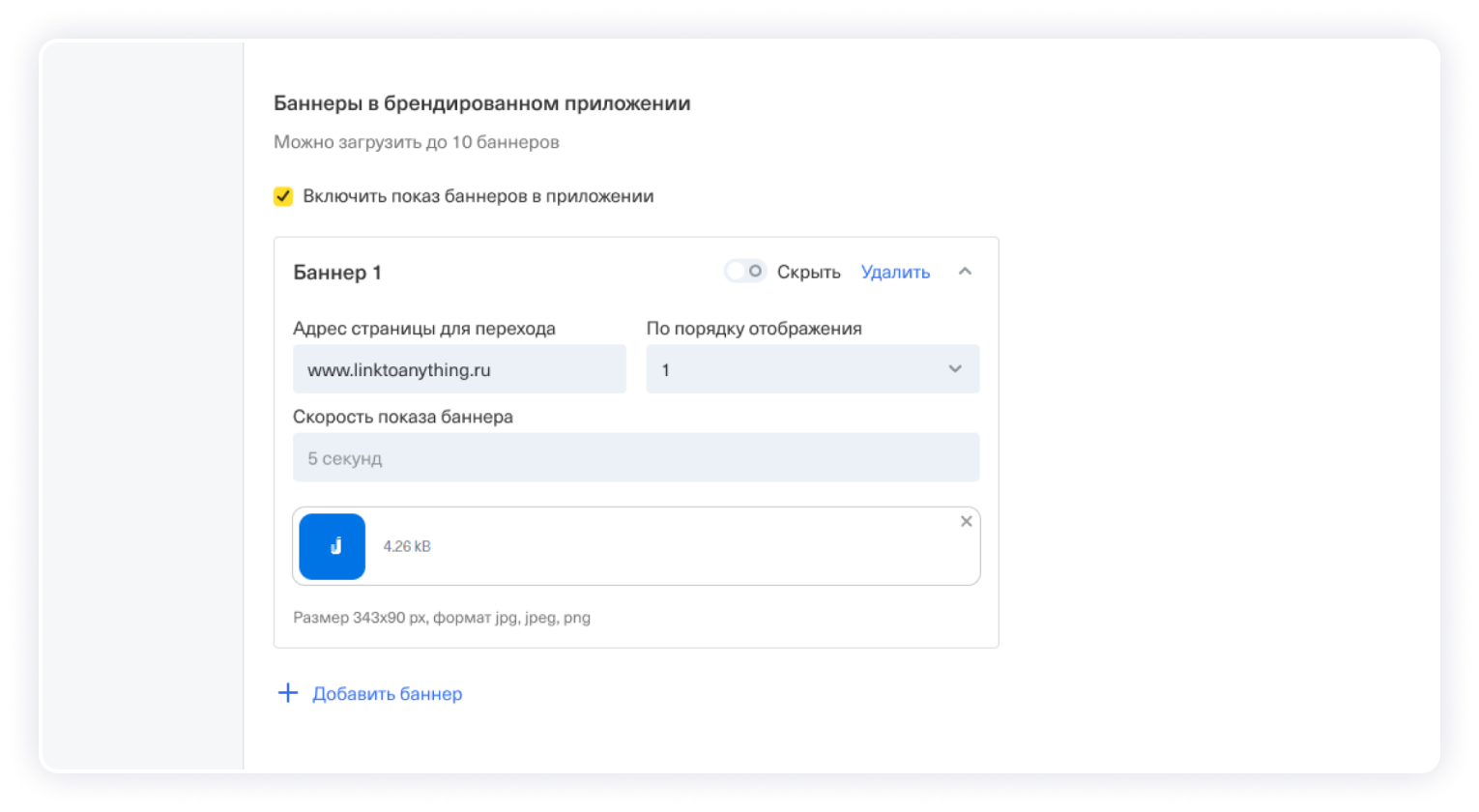Toggle the Скрыть switch for Баннер 1
Viewport: 1479px width, 812px height.
pos(745,272)
